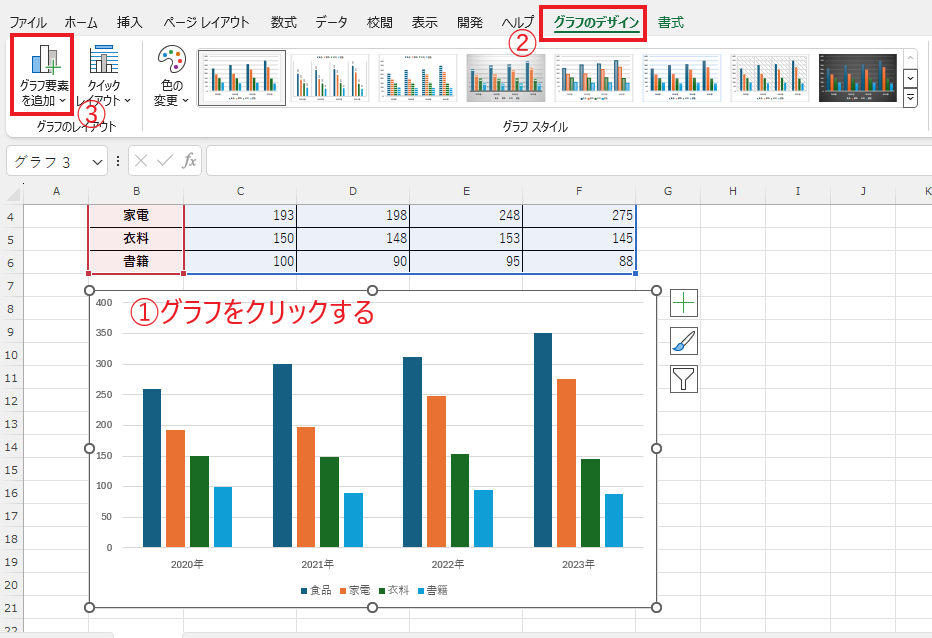Select the 家電 legend entry
This screenshot has height=638, width=932.
click(x=355, y=590)
